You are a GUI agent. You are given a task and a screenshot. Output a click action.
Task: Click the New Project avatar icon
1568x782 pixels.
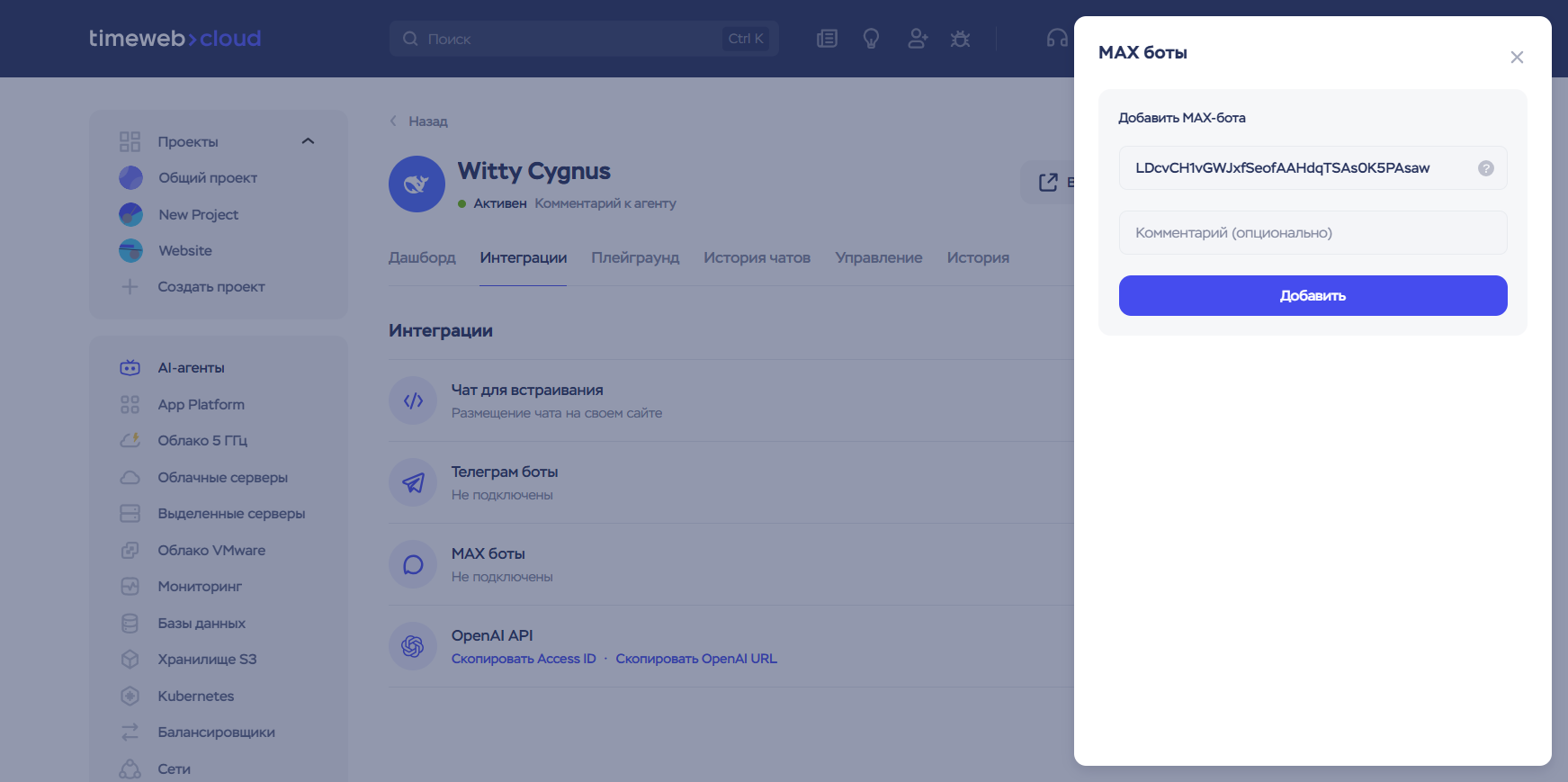tap(130, 214)
